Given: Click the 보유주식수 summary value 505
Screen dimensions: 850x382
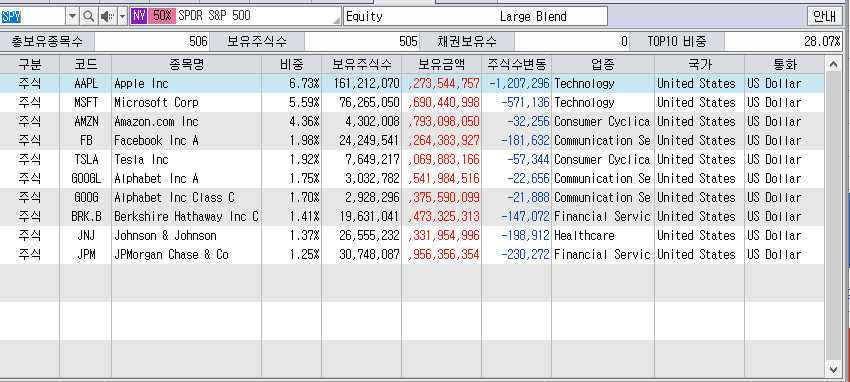Looking at the screenshot, I should click(x=362, y=42).
